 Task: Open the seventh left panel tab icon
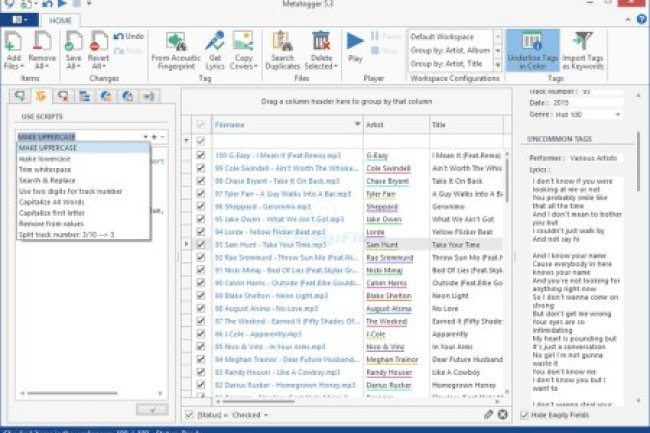[149, 96]
